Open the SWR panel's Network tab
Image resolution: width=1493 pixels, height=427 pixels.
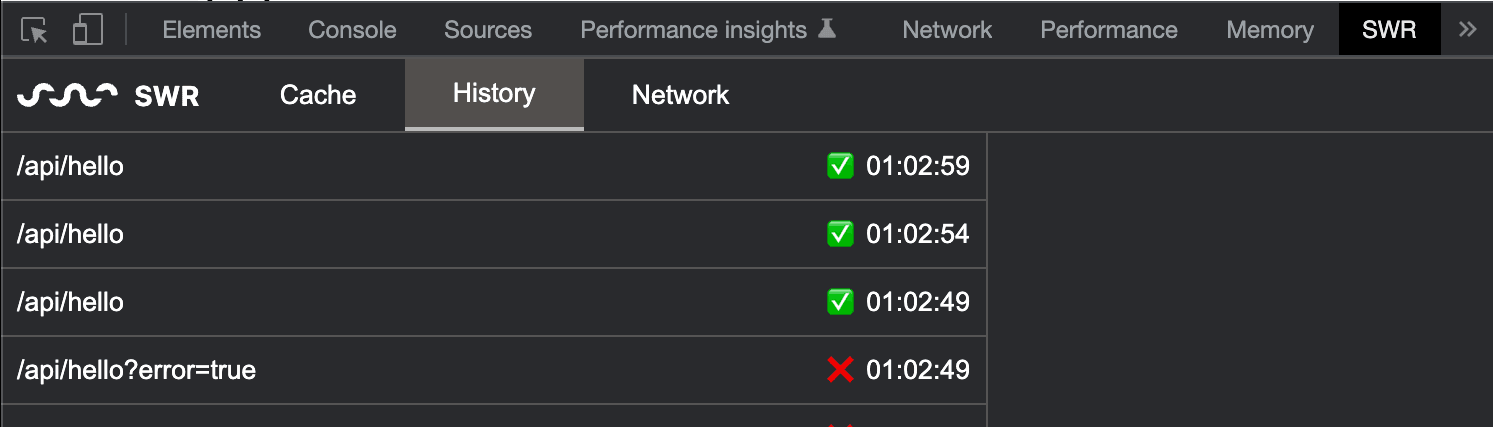[680, 95]
